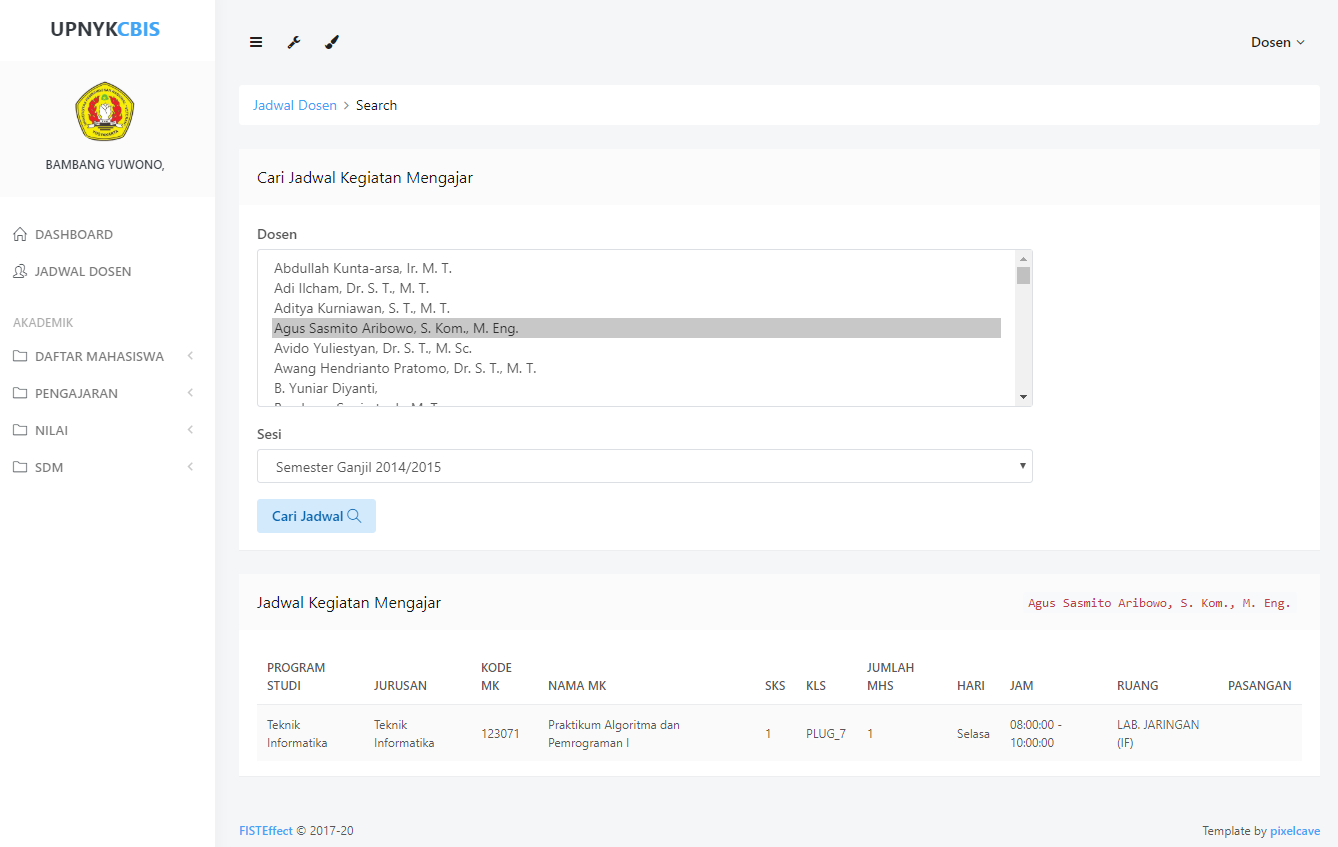Open the FISTEffect footer link
1338x847 pixels.
click(266, 831)
